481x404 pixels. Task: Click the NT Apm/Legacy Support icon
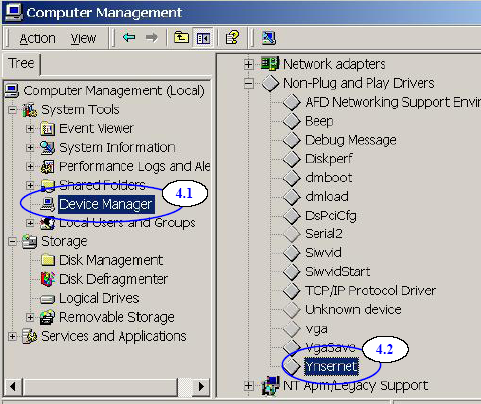tap(270, 386)
